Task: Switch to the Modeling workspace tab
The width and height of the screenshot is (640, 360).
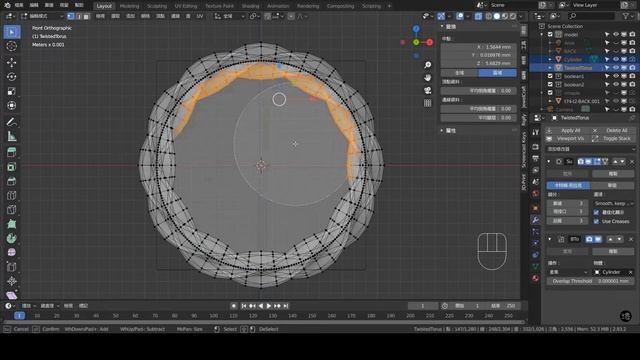Action: coord(129,6)
